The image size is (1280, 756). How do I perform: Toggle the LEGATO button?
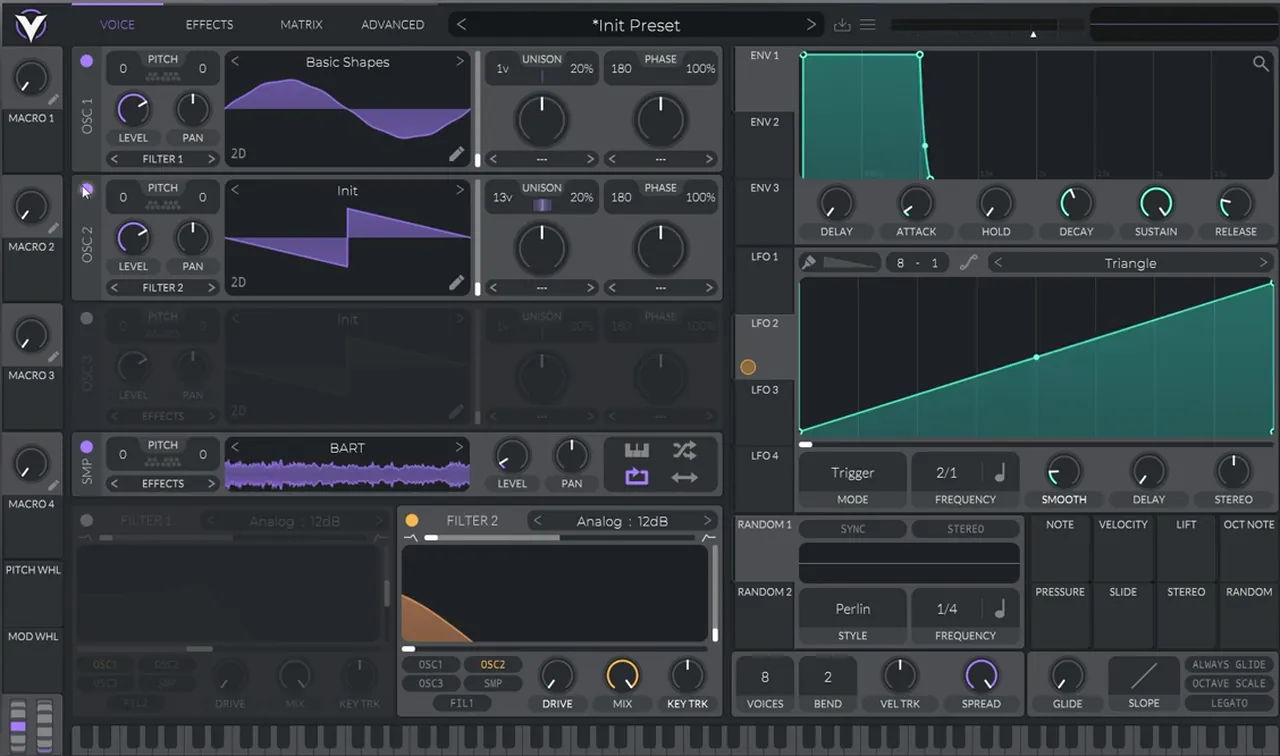tap(1229, 703)
